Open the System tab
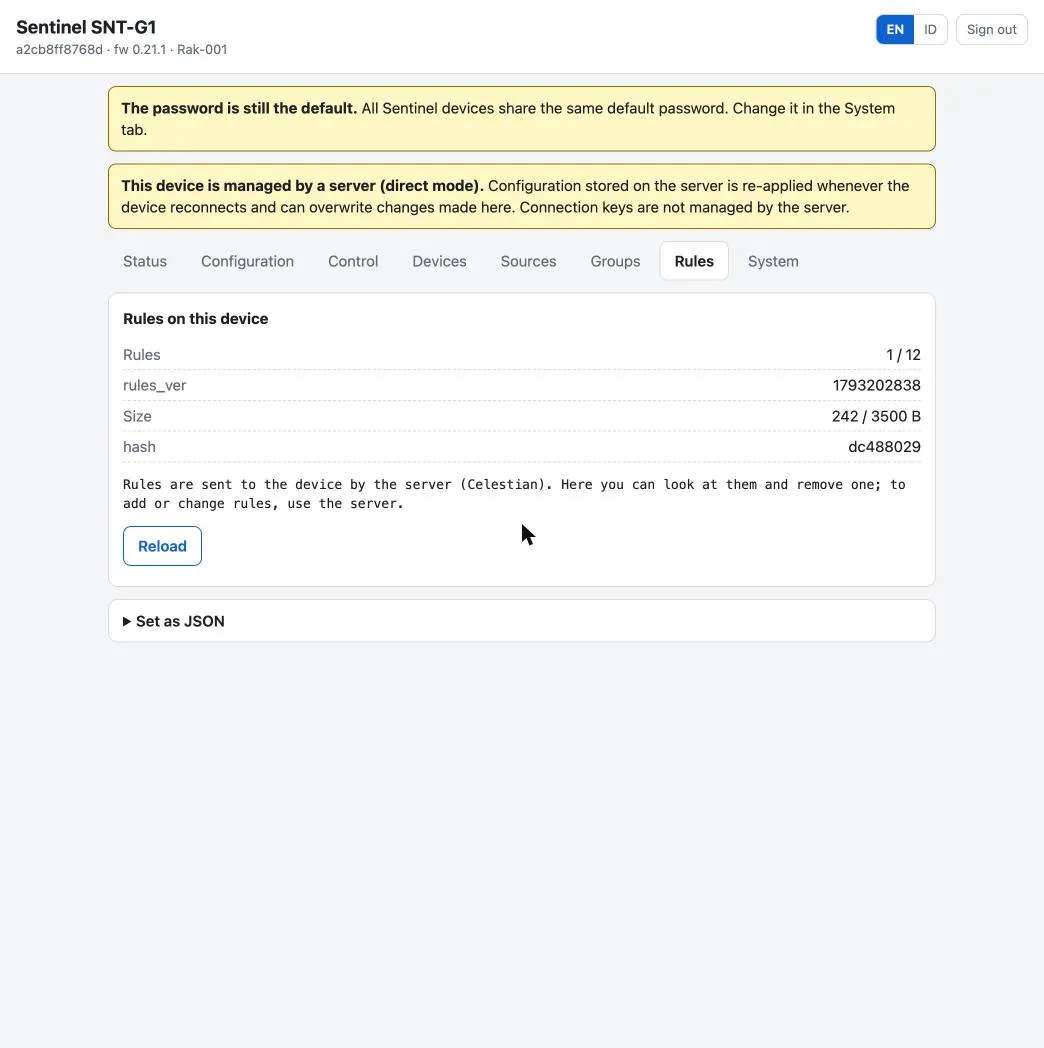This screenshot has height=1048, width=1044. (x=773, y=261)
